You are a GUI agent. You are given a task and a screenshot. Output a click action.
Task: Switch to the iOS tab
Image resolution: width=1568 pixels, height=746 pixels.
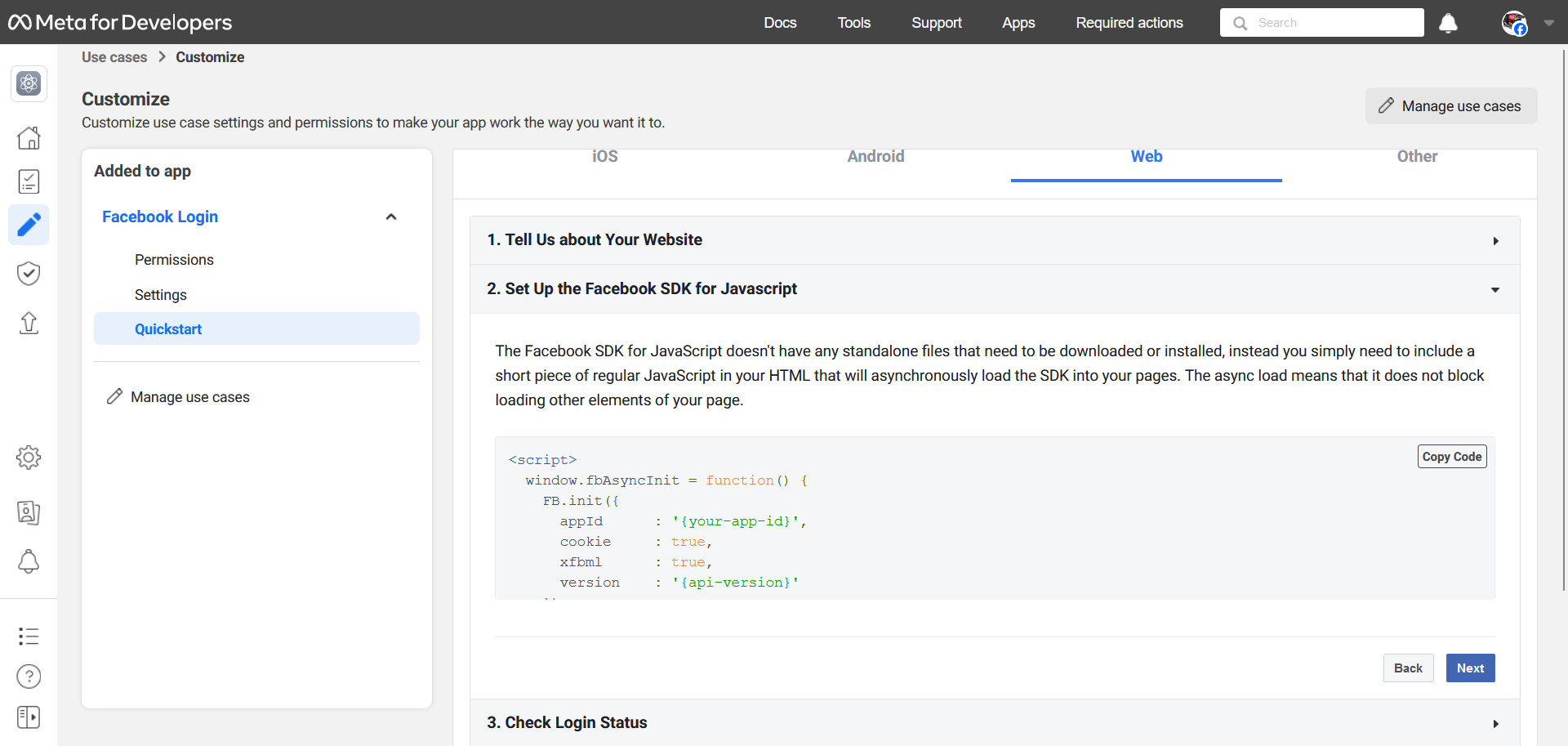[x=605, y=156]
